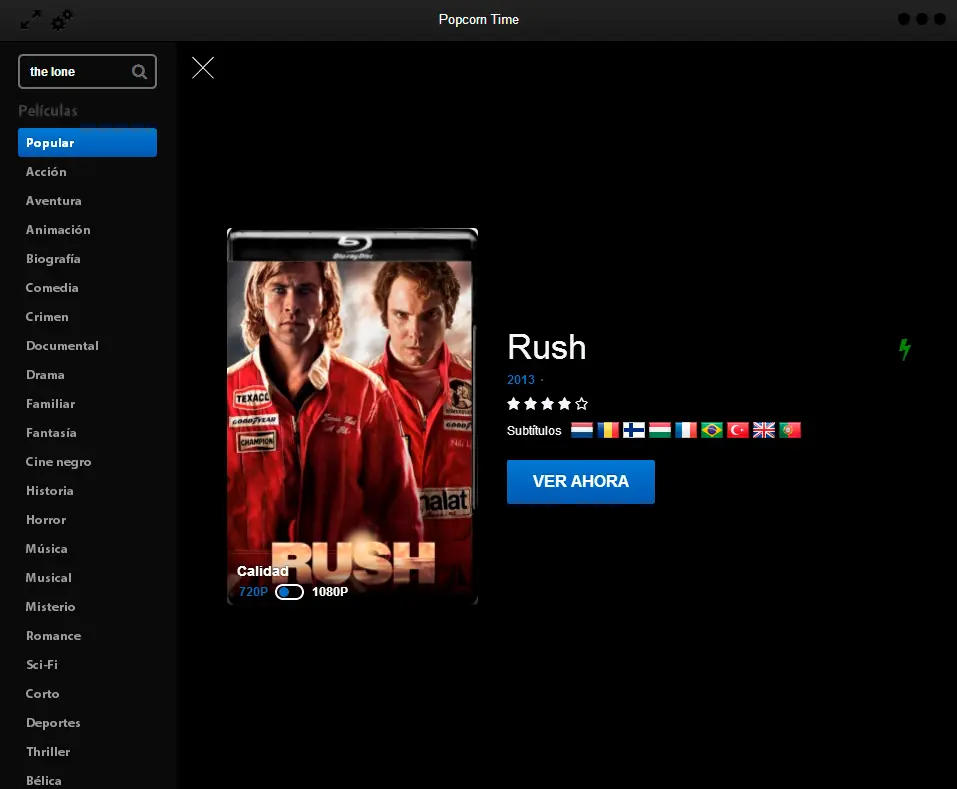Show Familiar movies

51,404
